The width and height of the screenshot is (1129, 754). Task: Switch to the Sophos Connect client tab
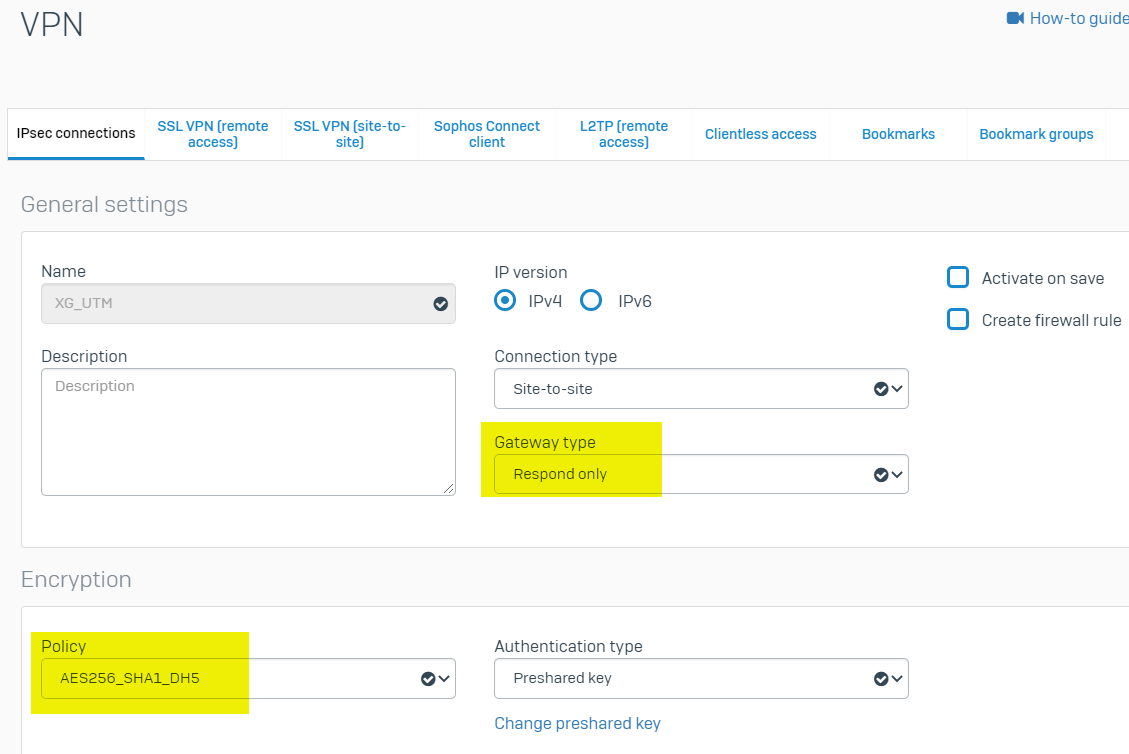[487, 134]
